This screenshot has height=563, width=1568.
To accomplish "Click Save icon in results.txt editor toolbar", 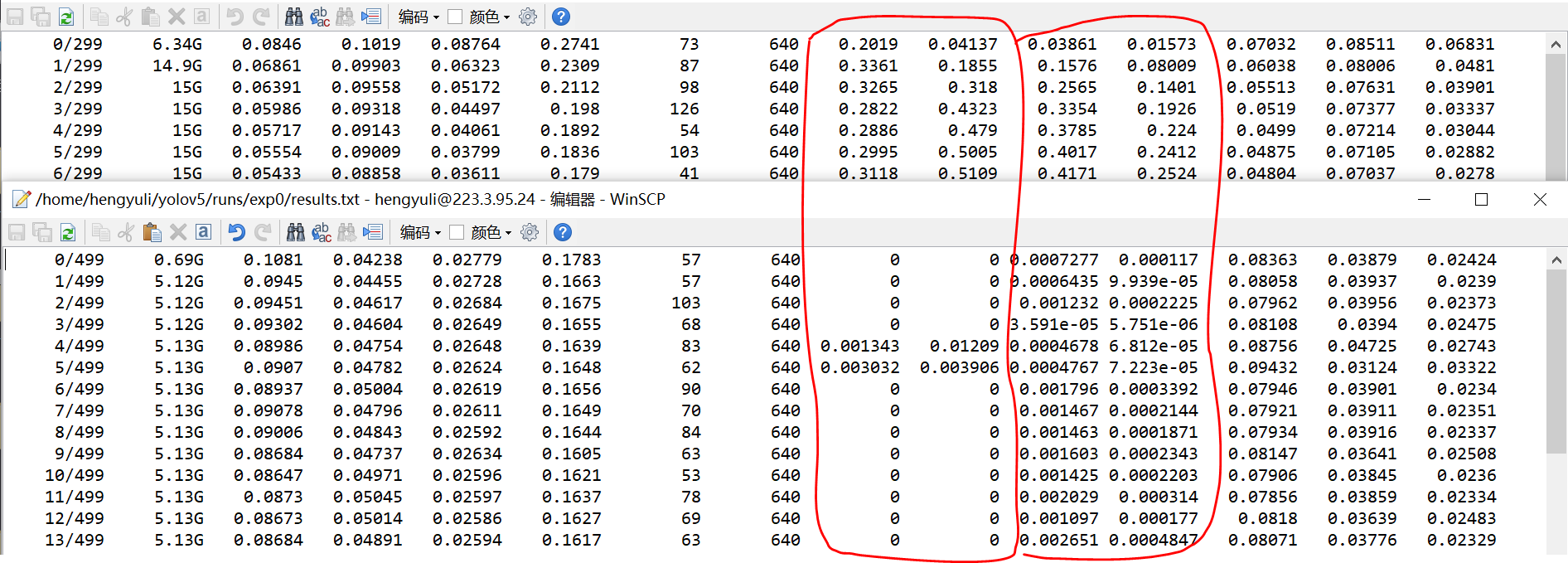I will click(x=17, y=232).
